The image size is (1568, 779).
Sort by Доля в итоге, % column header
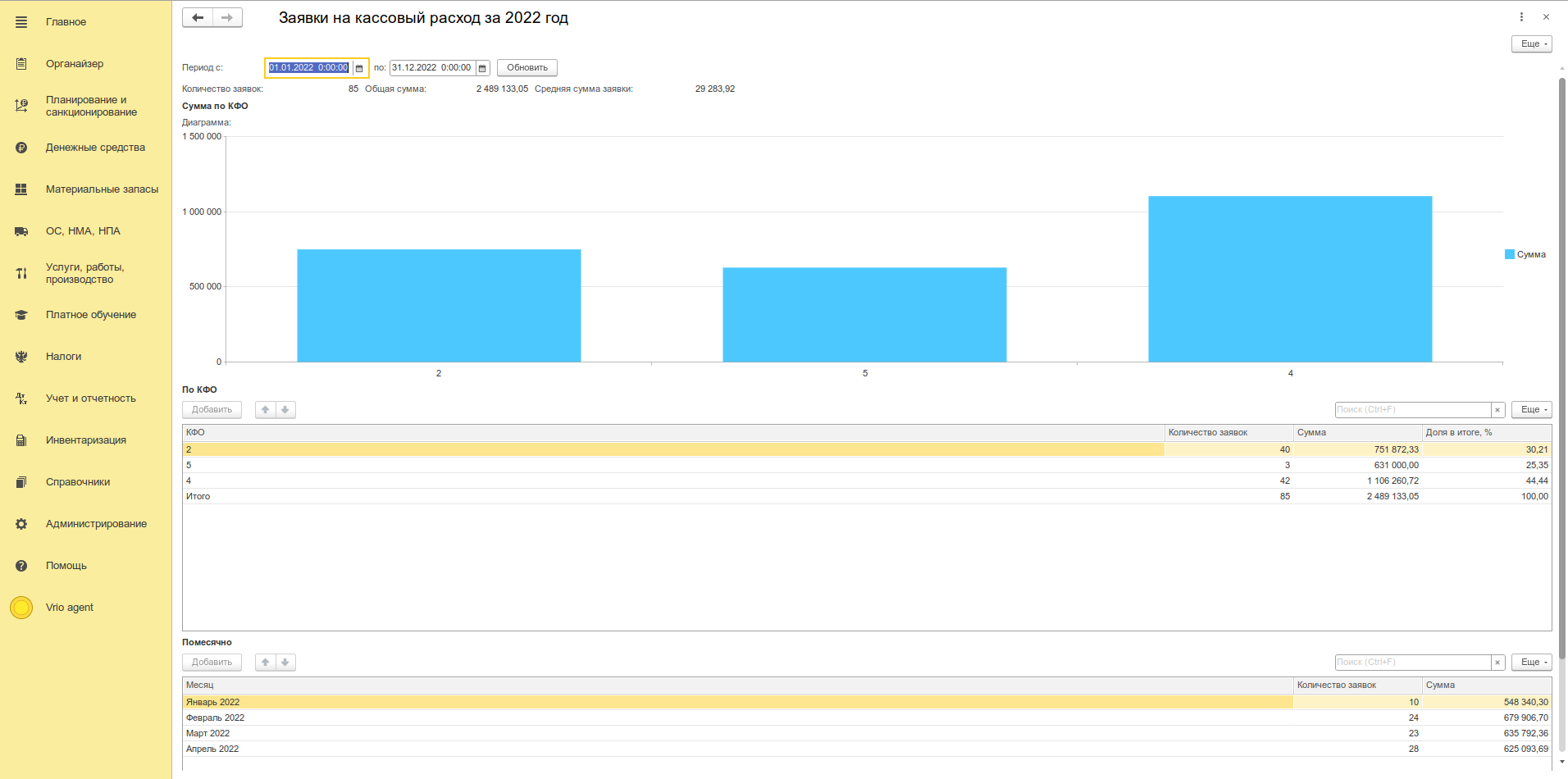click(x=1486, y=433)
